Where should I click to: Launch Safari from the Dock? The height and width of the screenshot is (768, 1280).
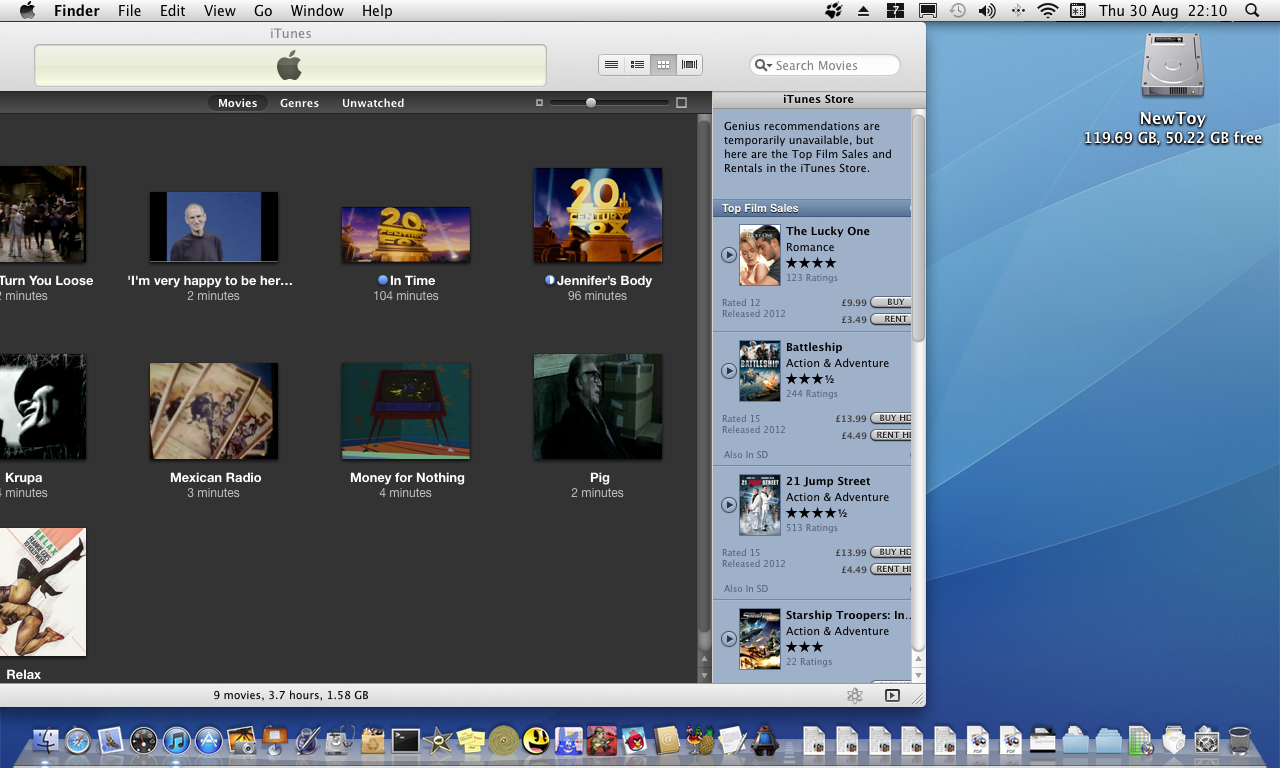[x=78, y=741]
